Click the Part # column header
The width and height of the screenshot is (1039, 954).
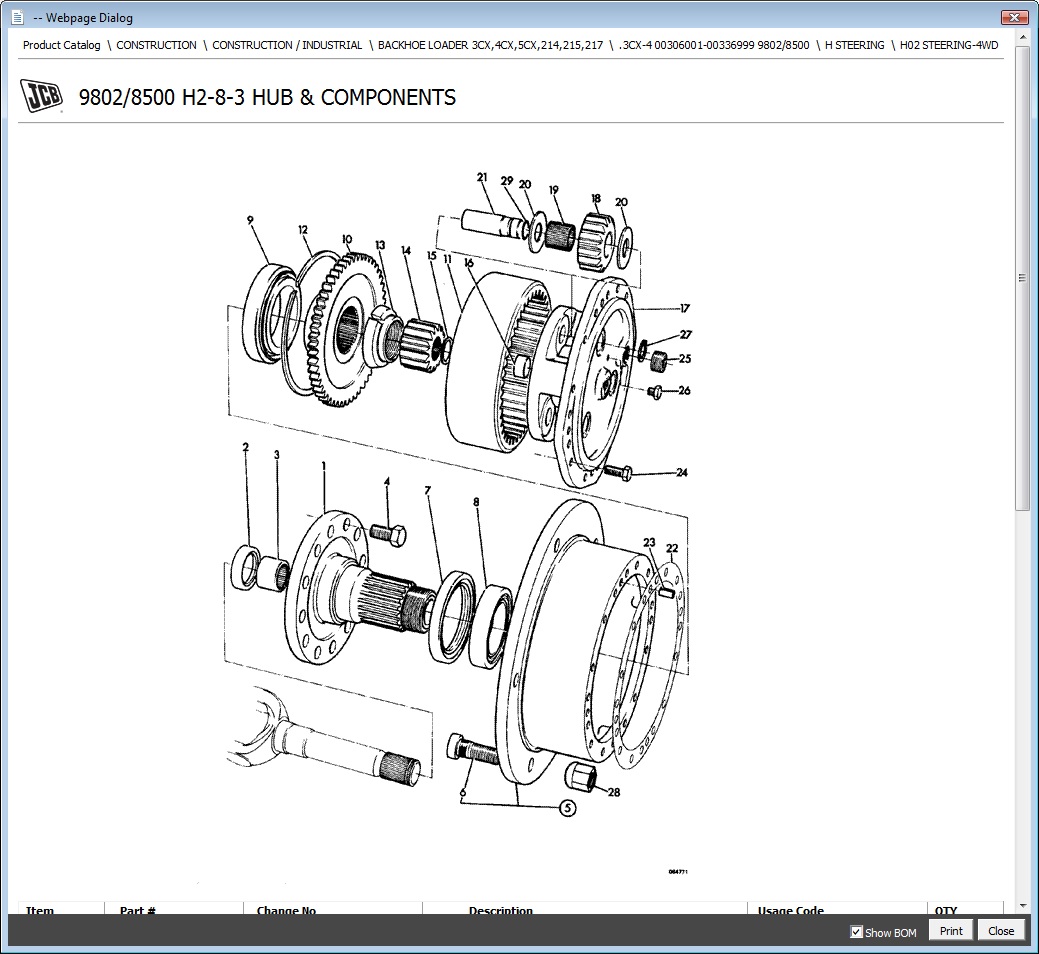(138, 910)
